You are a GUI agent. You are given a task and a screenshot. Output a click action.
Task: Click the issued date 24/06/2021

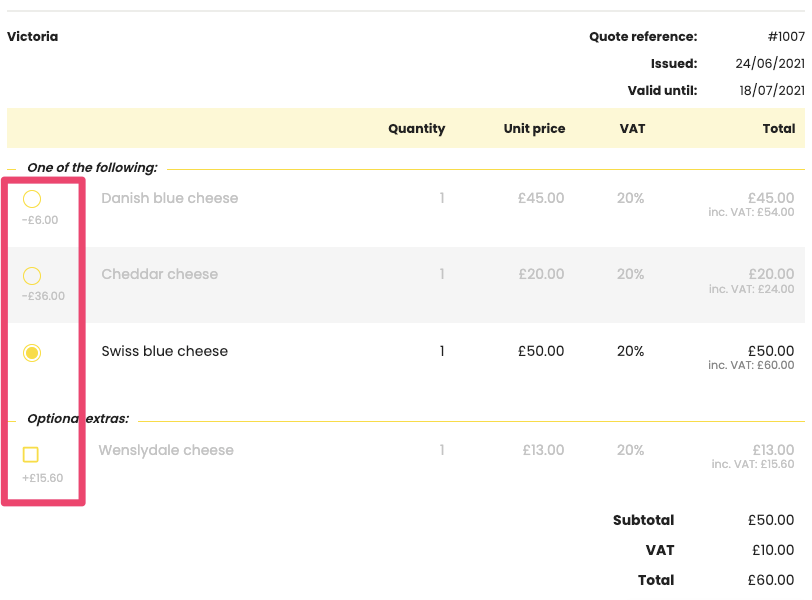coord(770,63)
